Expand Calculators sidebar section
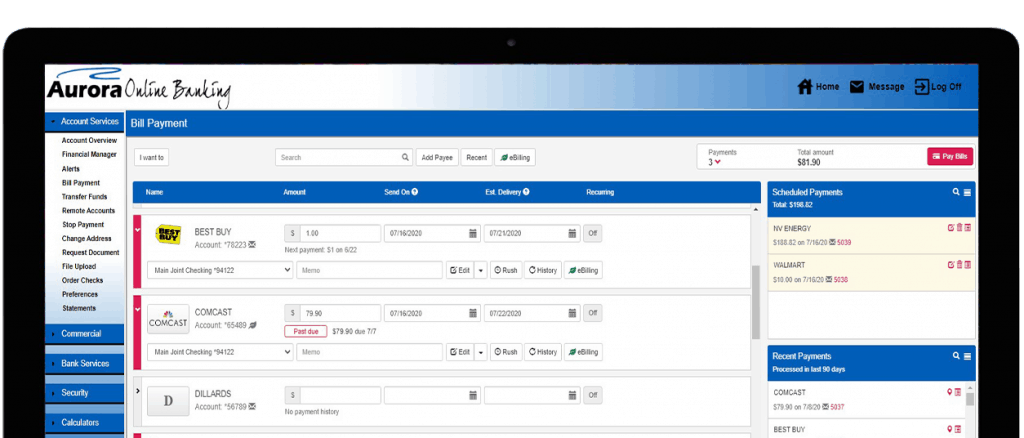Screen dimensions: 1024x438 [84, 422]
